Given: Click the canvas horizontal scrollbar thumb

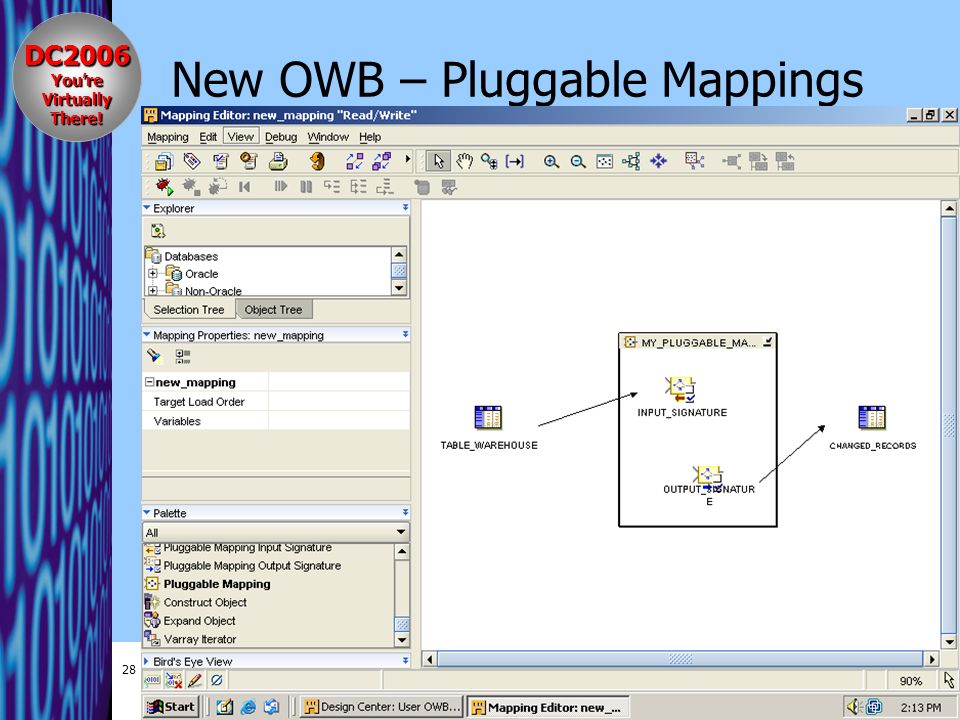Looking at the screenshot, I should (x=680, y=659).
